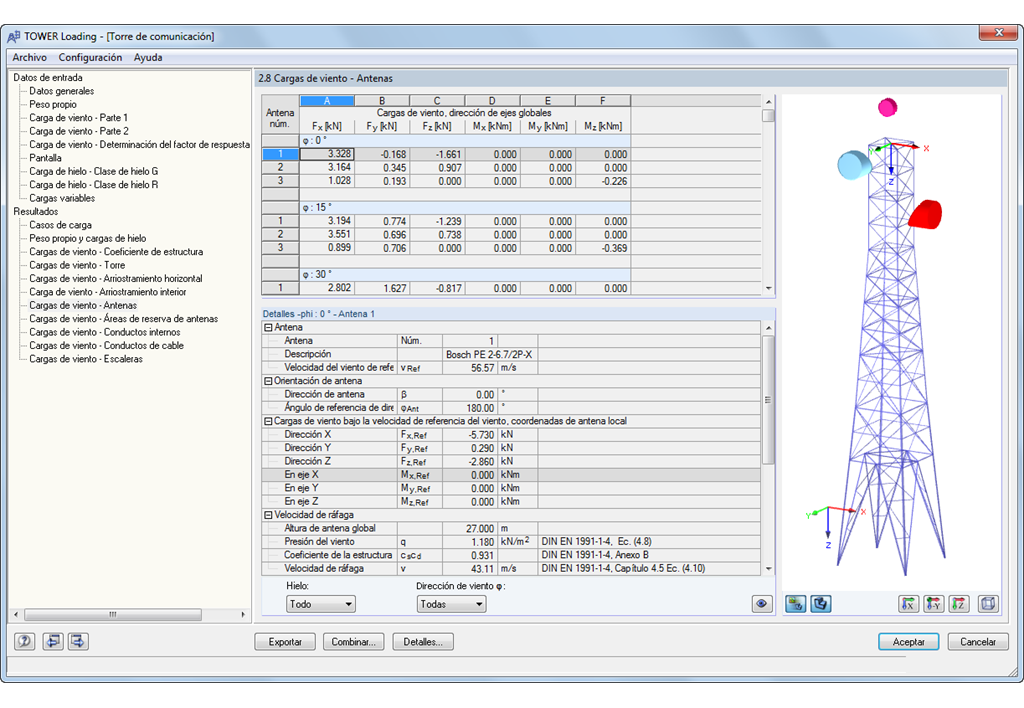Open the Dirección de viento dropdown
Image resolution: width=1024 pixels, height=708 pixels.
[451, 604]
